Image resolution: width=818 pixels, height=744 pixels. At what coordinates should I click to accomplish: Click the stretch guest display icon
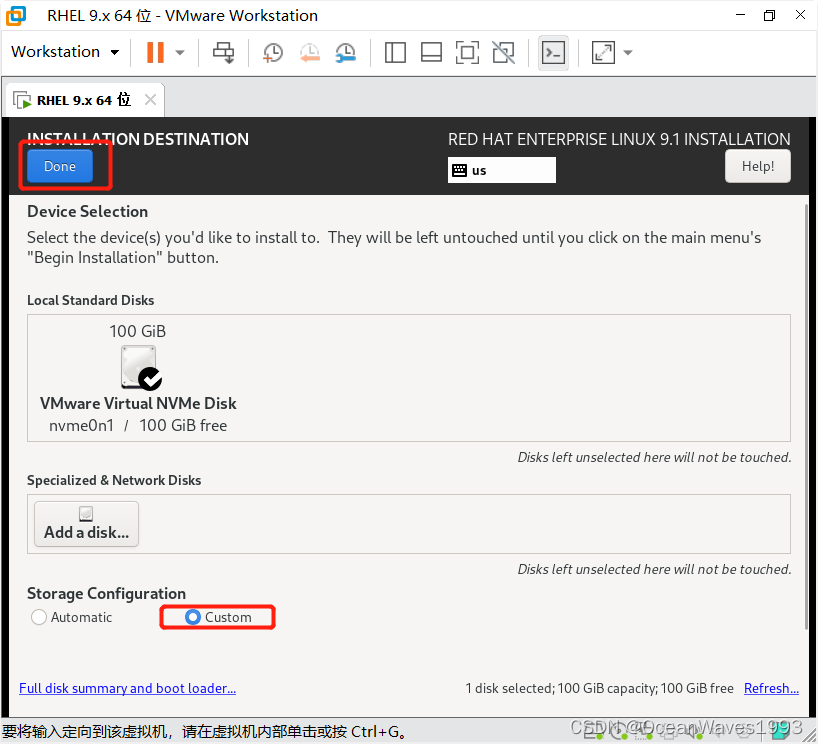pos(603,52)
